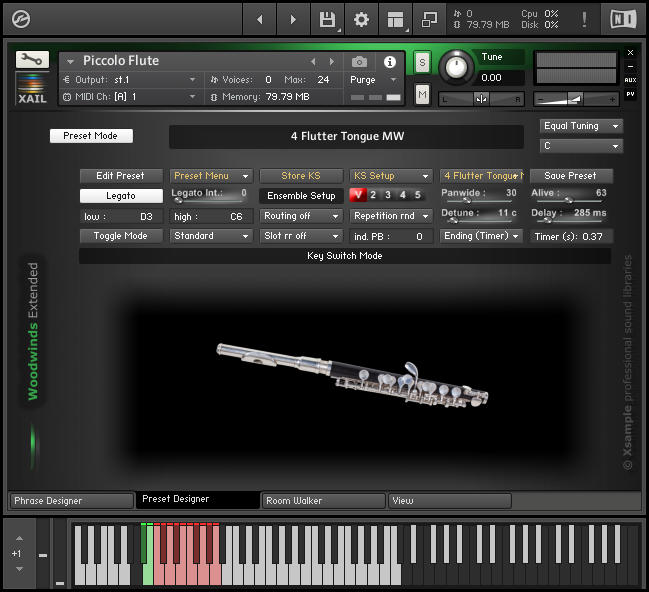649x592 pixels.
Task: Toggle the Legato button
Action: tap(121, 196)
